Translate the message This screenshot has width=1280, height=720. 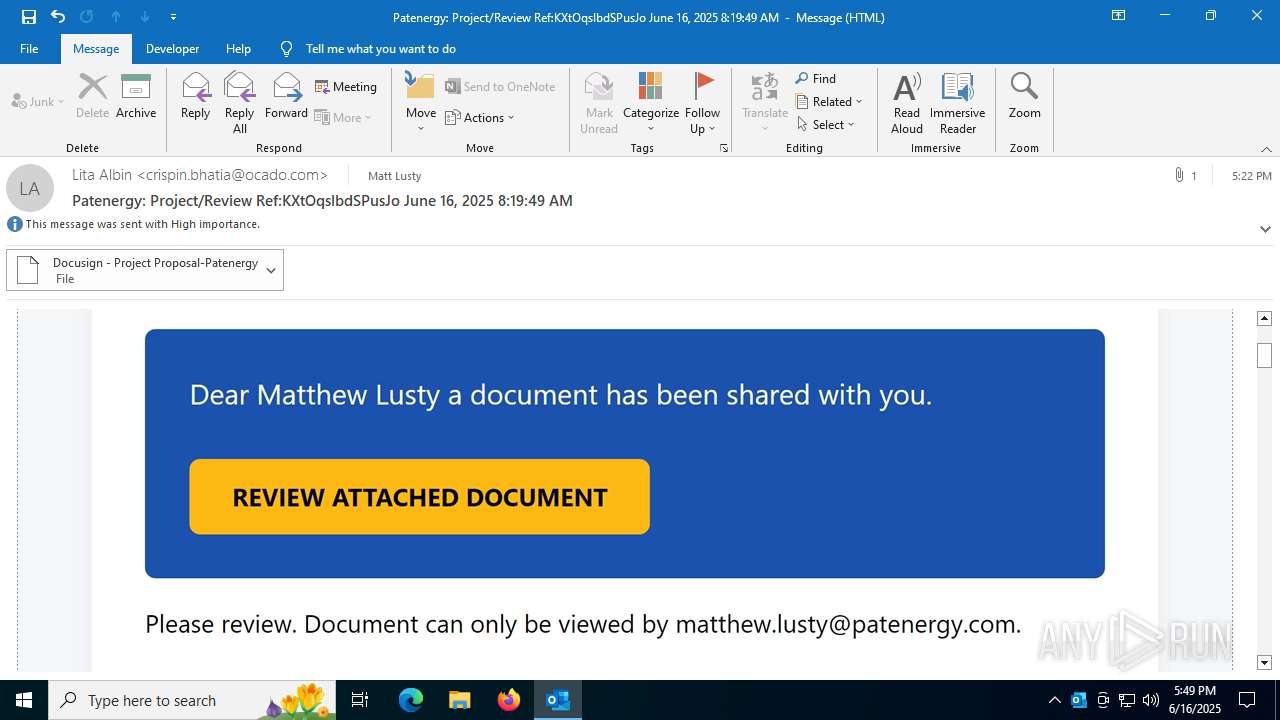(765, 102)
